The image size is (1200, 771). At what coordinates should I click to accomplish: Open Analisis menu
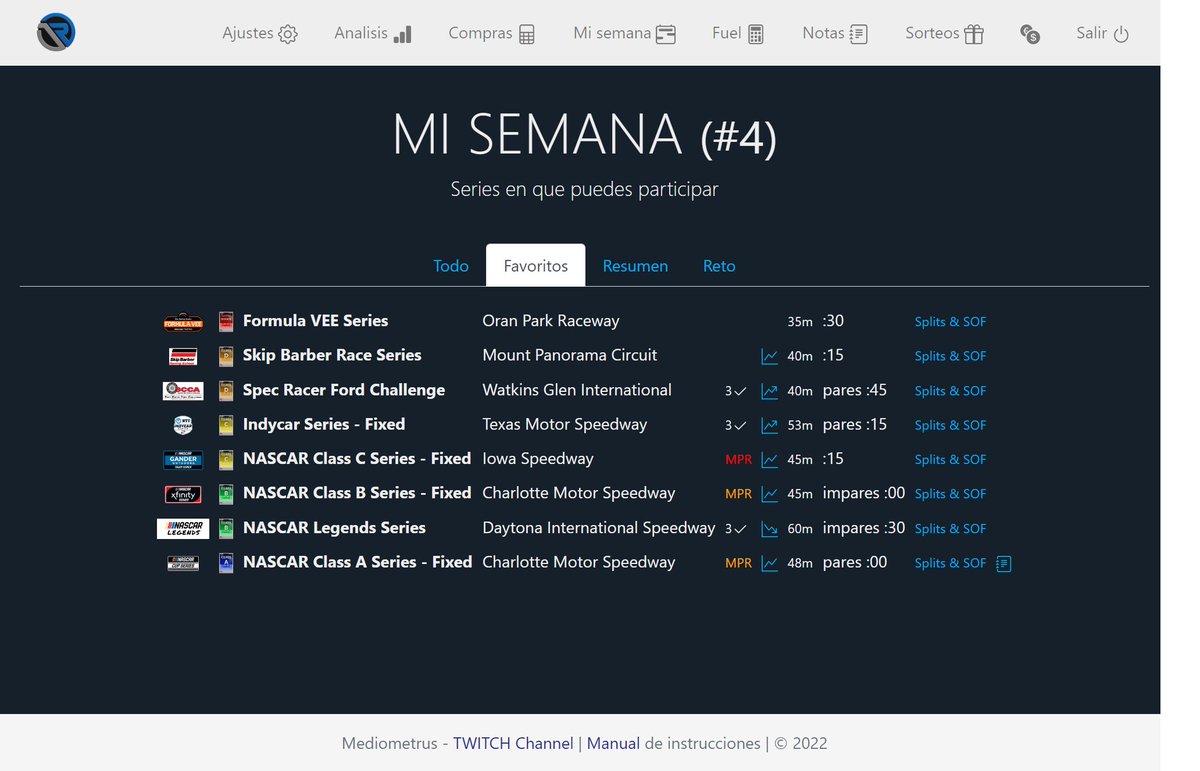(373, 33)
